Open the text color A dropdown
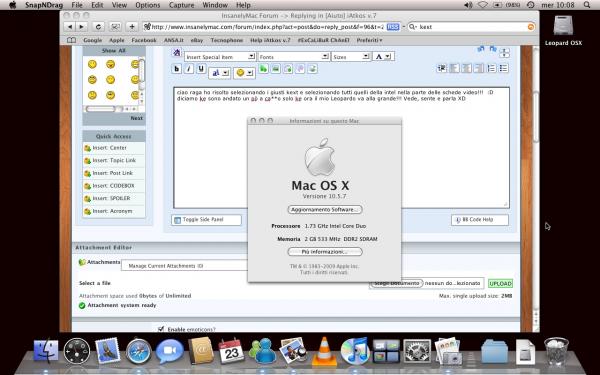This screenshot has width=600, height=375. (383, 57)
